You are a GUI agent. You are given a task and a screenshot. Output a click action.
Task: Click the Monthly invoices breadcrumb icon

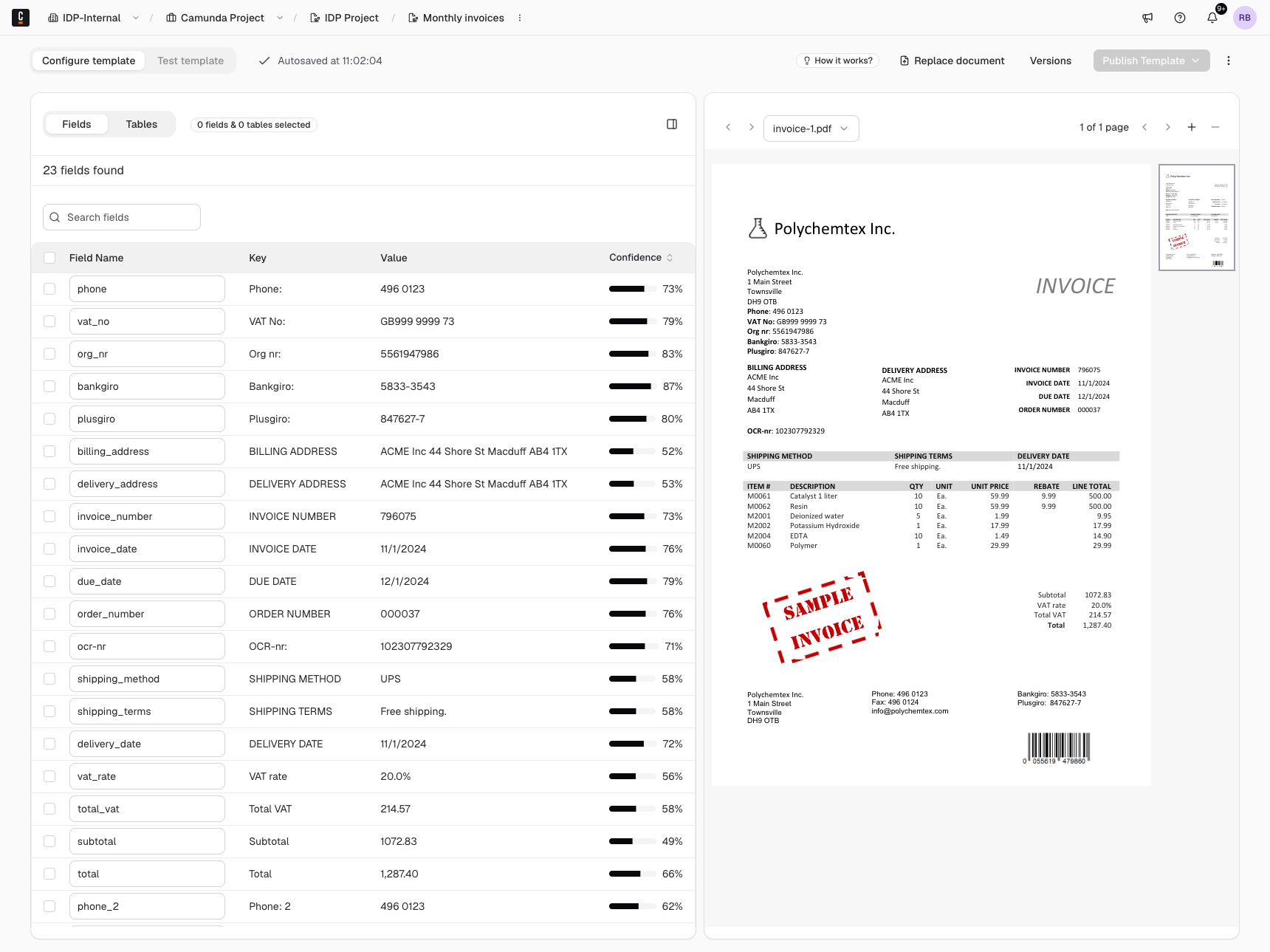pos(413,18)
